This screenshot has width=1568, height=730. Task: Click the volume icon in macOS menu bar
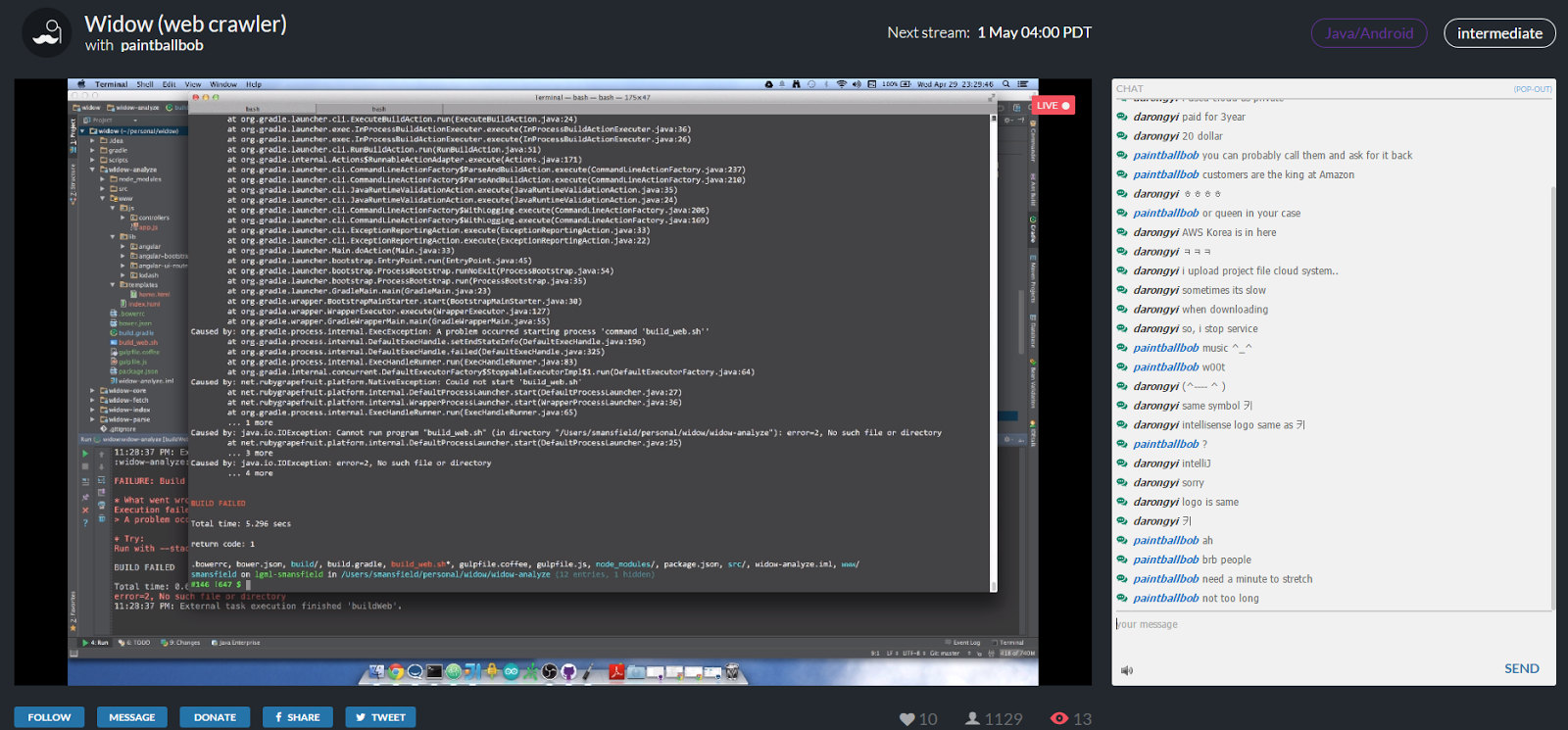[x=857, y=84]
